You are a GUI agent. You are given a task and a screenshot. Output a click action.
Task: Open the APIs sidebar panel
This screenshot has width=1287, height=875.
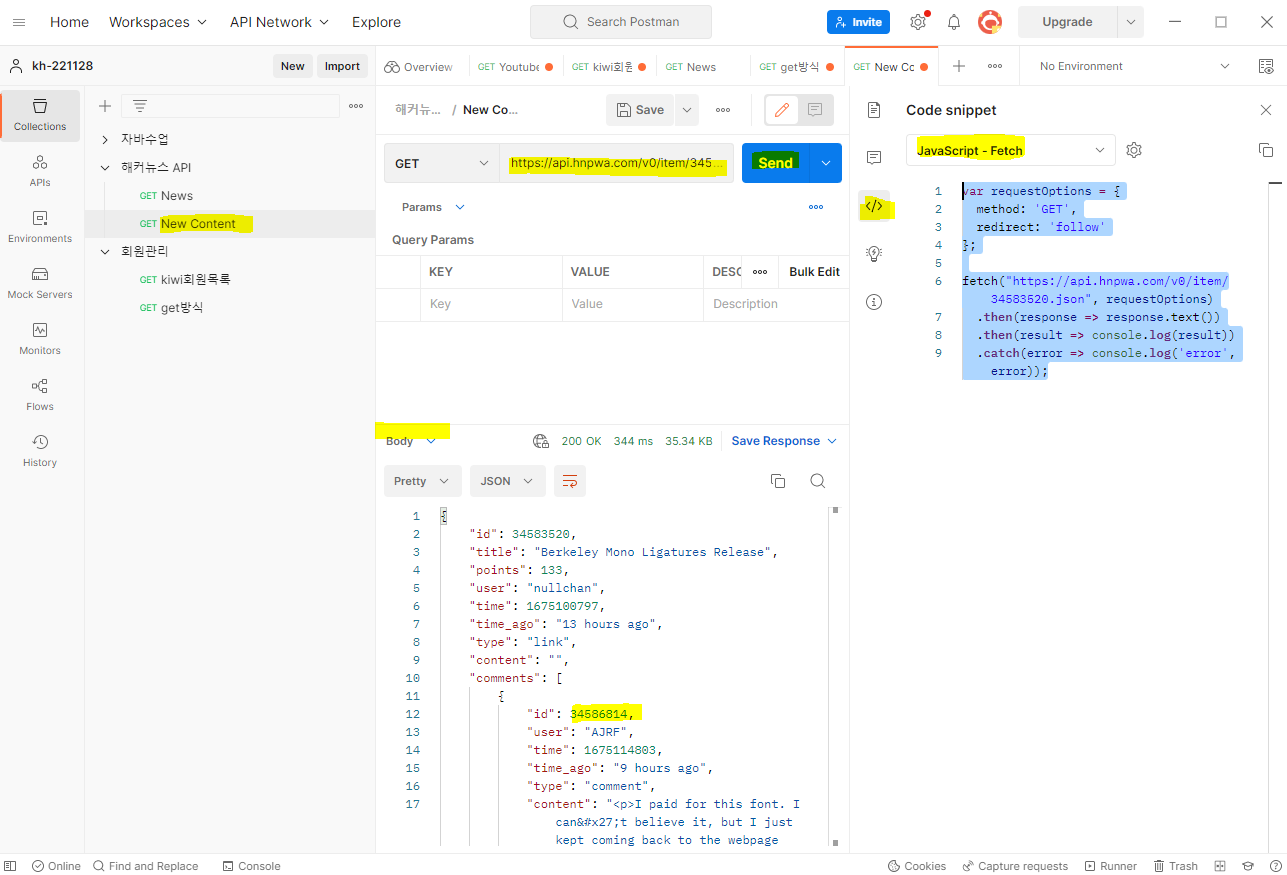pos(40,171)
